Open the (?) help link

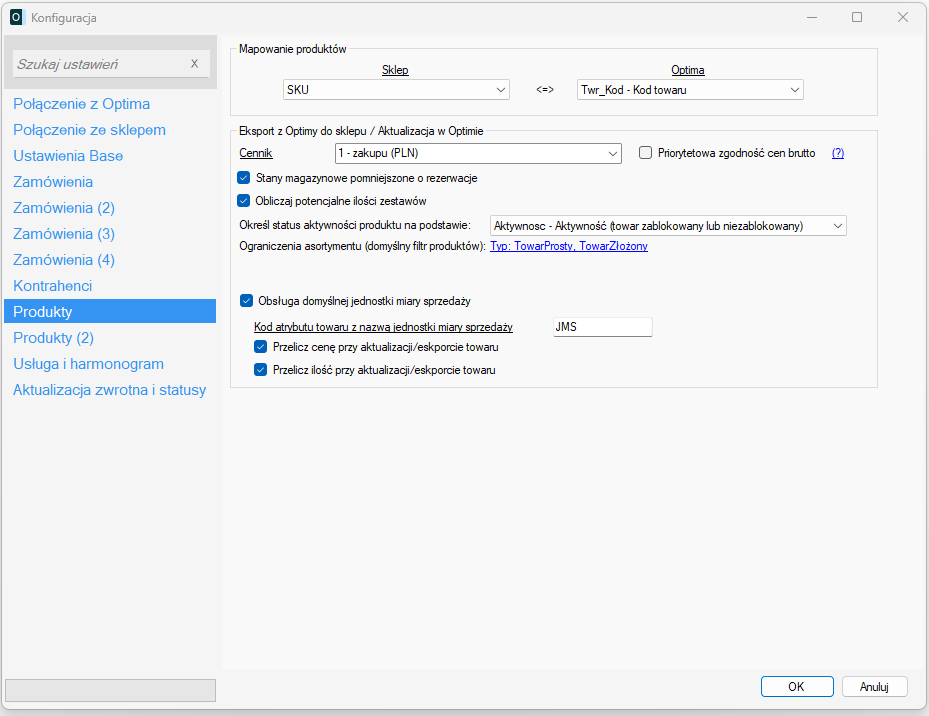838,153
